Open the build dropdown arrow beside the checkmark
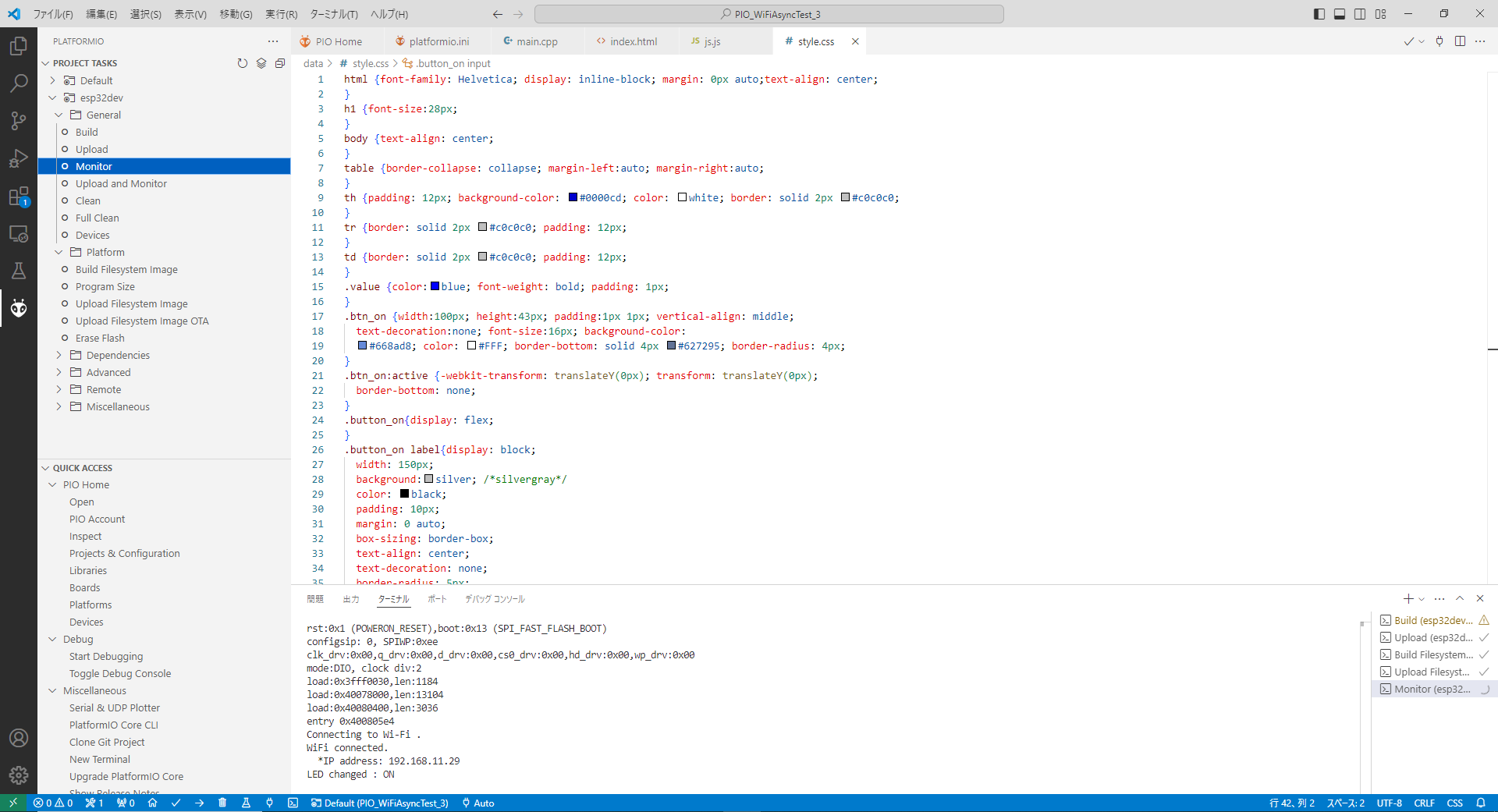Image resolution: width=1498 pixels, height=812 pixels. (x=1422, y=42)
